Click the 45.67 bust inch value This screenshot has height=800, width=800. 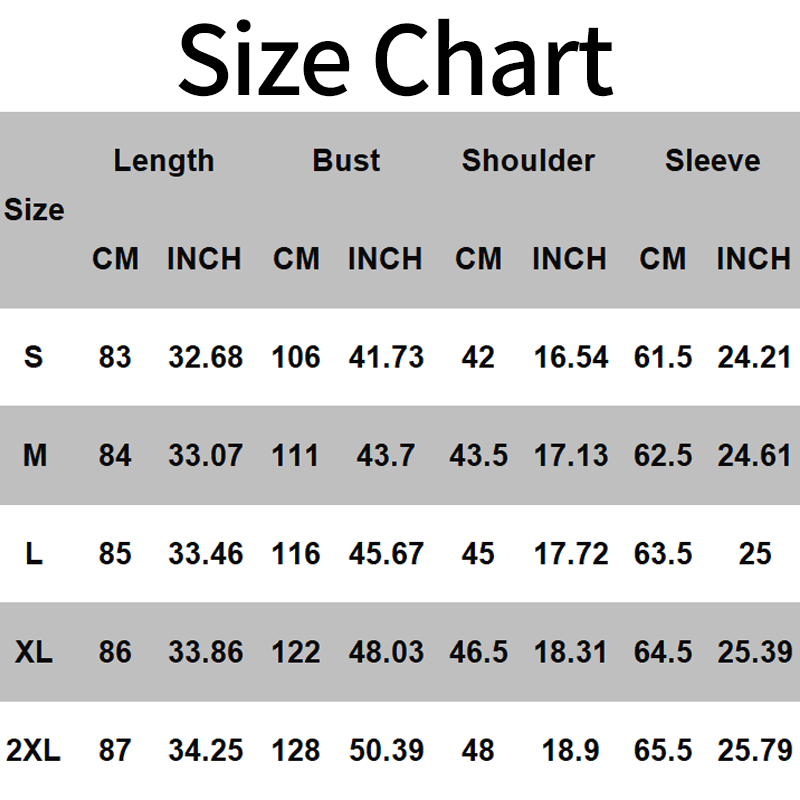coord(386,554)
